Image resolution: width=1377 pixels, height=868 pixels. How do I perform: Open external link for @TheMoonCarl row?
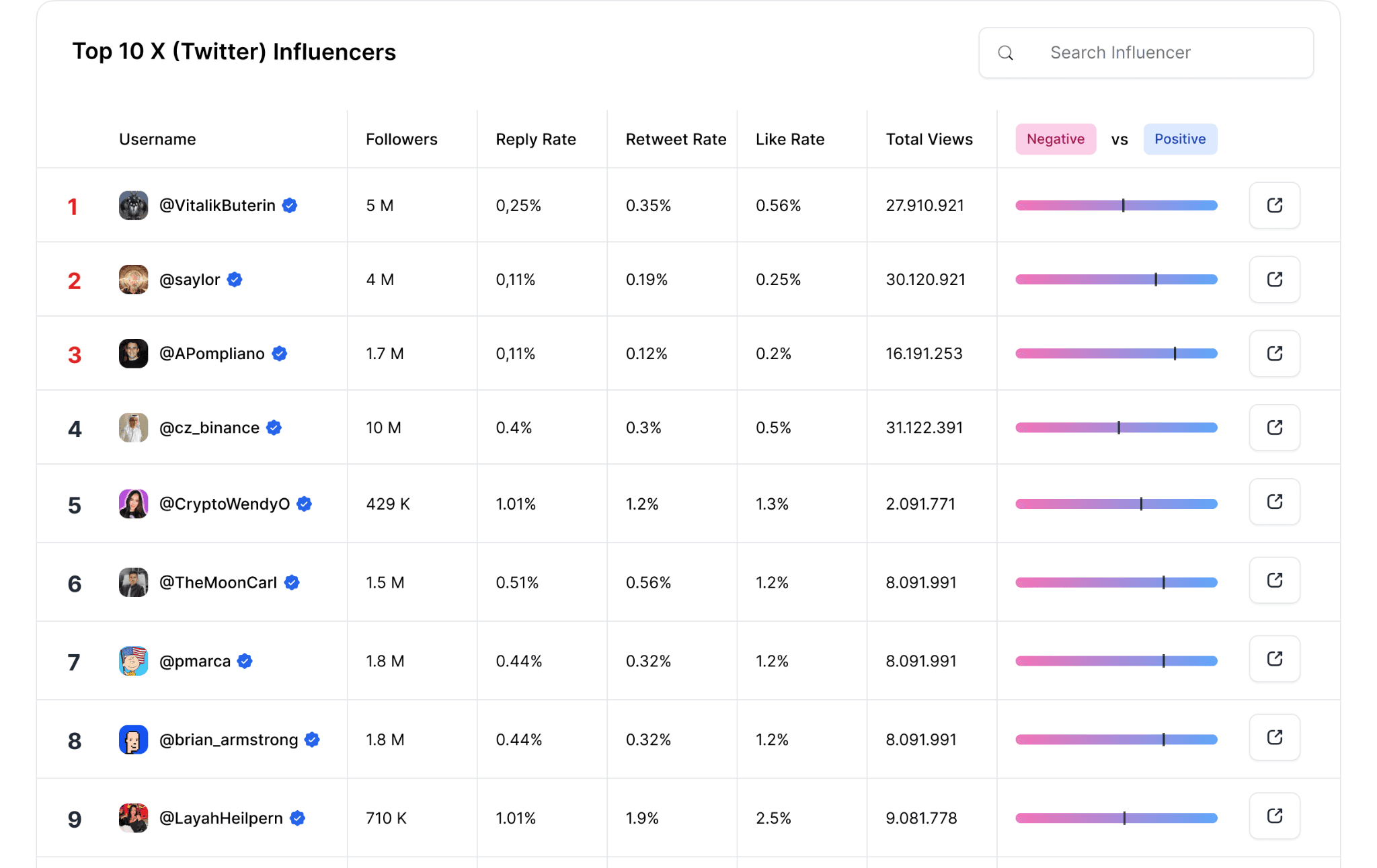[x=1274, y=580]
